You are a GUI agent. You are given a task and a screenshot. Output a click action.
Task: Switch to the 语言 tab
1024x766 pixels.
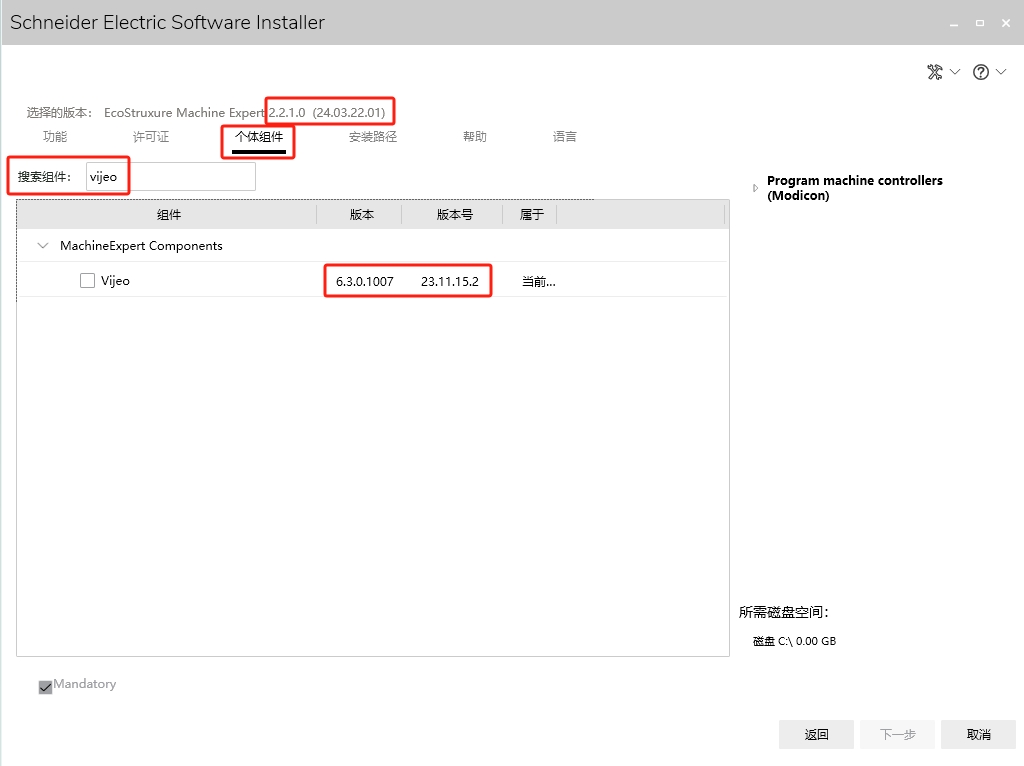pos(565,137)
